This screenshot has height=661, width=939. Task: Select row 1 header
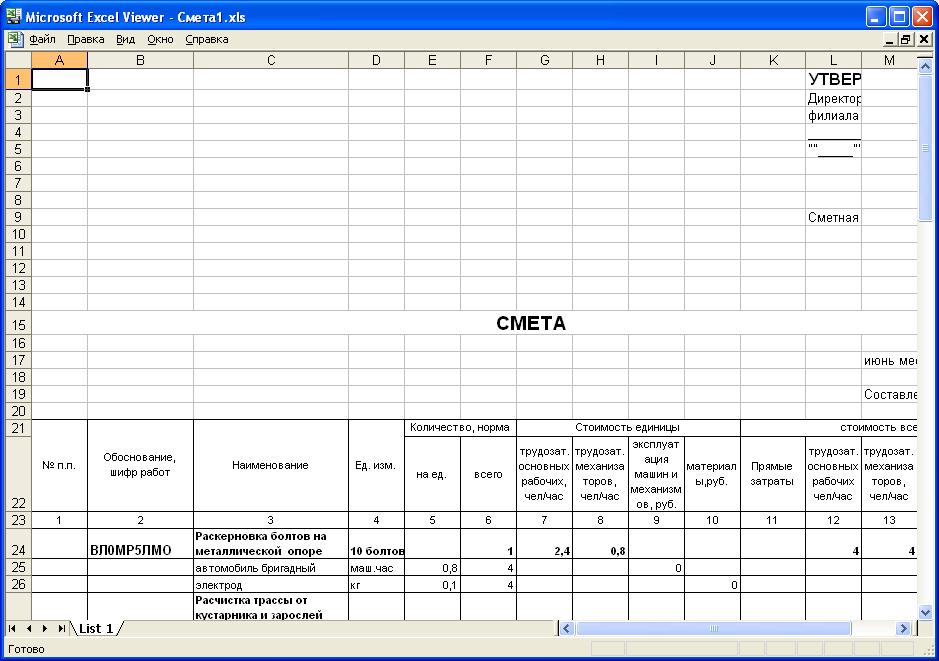pos(19,80)
